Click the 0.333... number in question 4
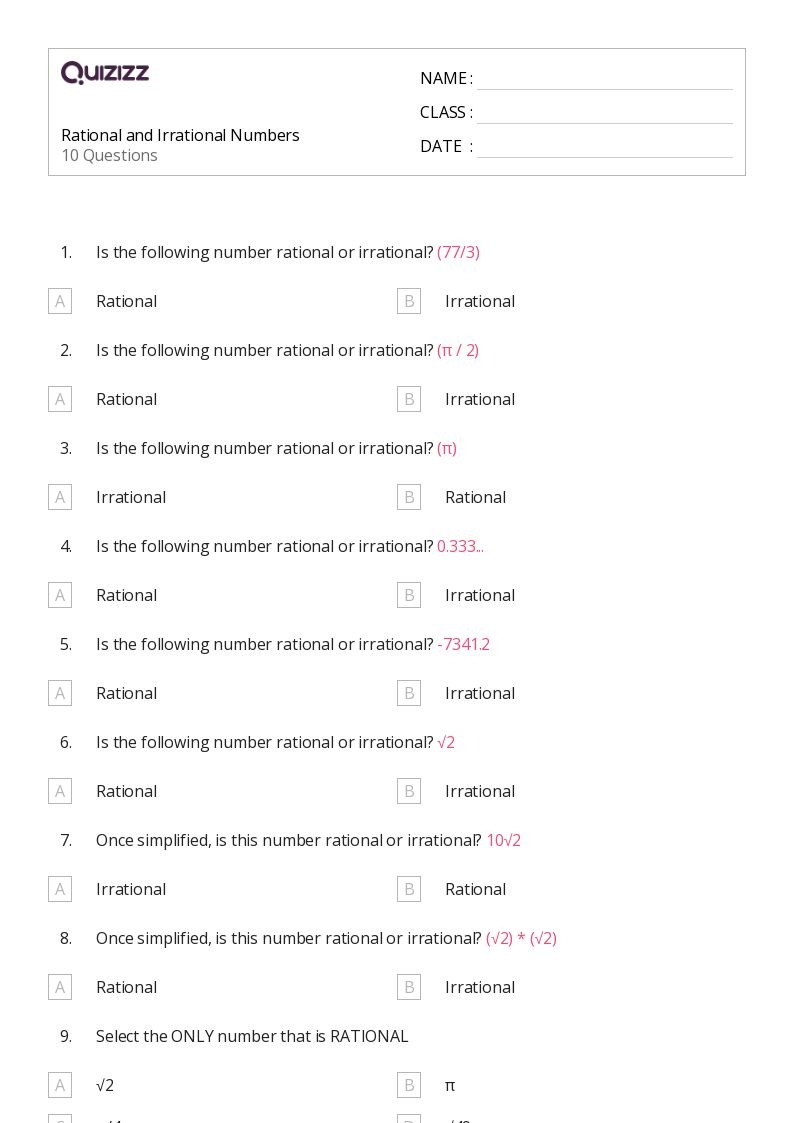Screen dimensions: 794x1123 (460, 546)
